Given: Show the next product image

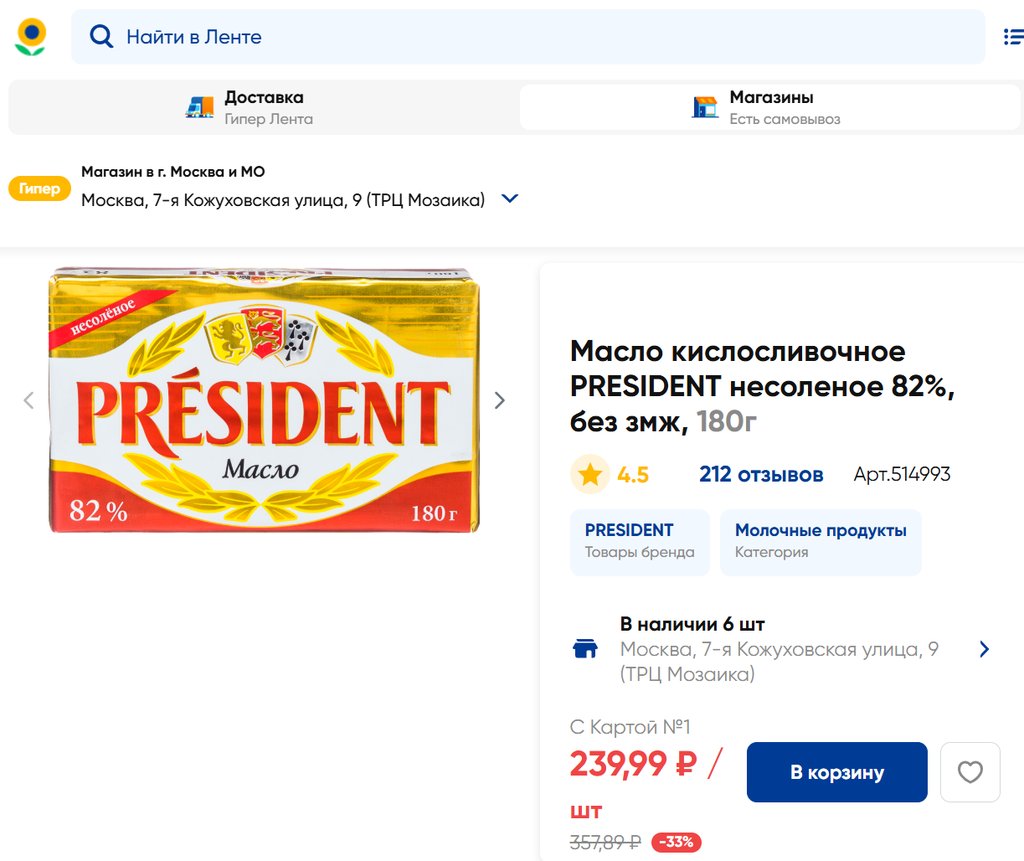Looking at the screenshot, I should tap(499, 400).
